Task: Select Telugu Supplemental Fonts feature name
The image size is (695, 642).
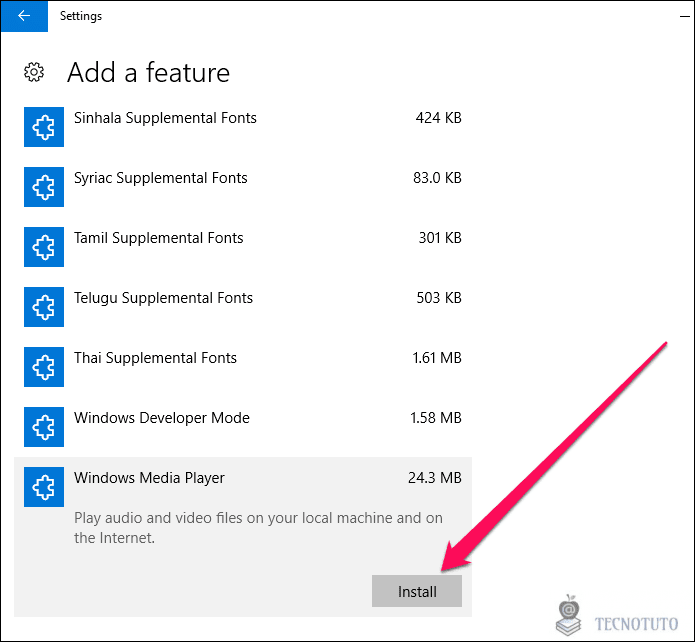Action: point(163,298)
